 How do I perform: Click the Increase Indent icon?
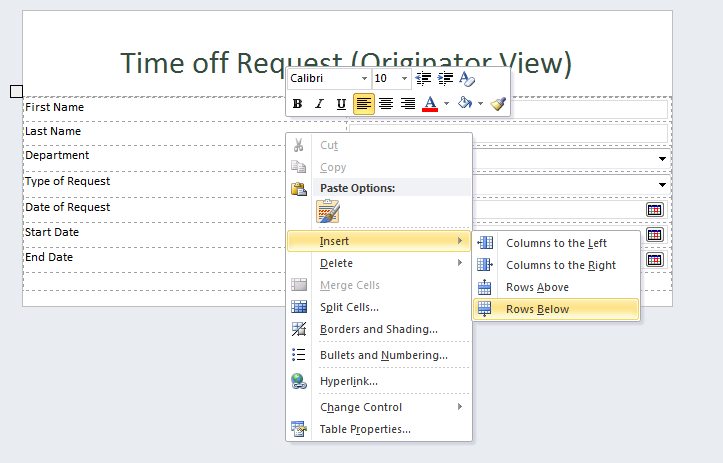(445, 79)
